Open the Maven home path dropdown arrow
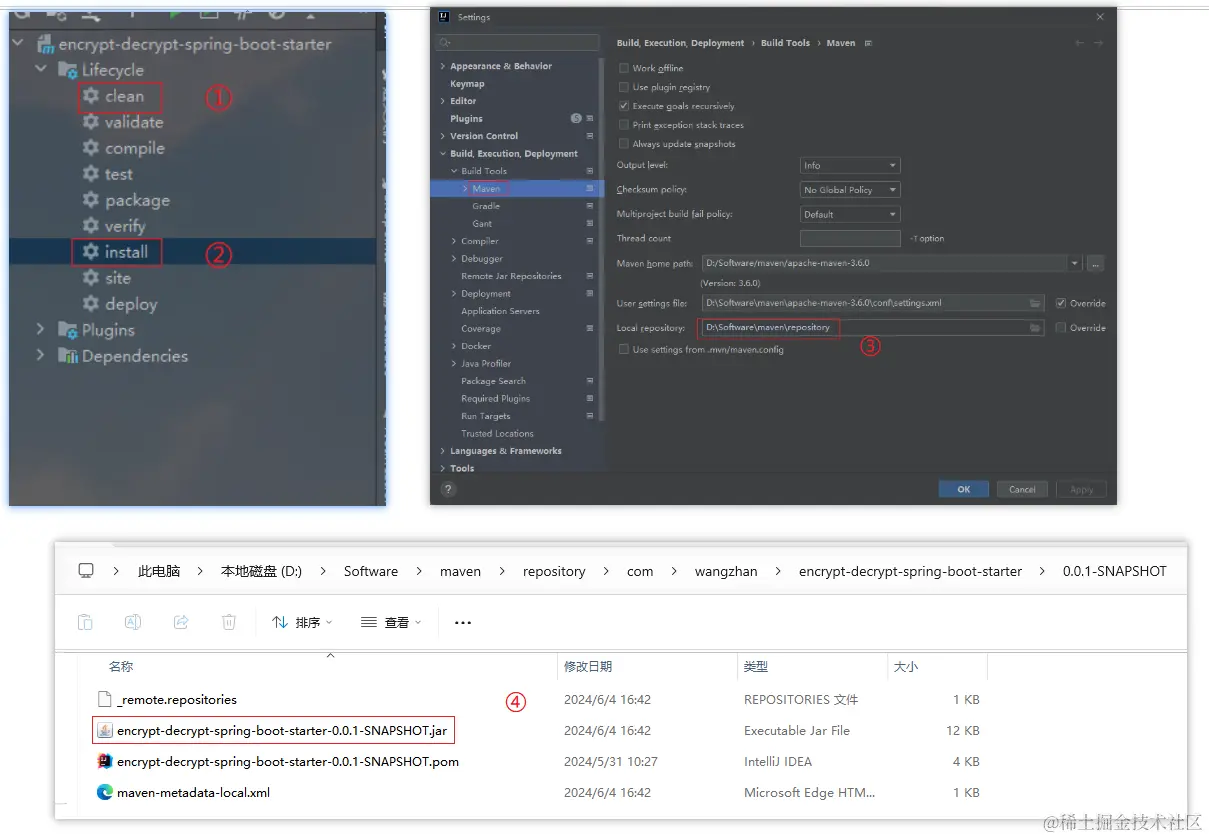1209x839 pixels. point(1075,264)
